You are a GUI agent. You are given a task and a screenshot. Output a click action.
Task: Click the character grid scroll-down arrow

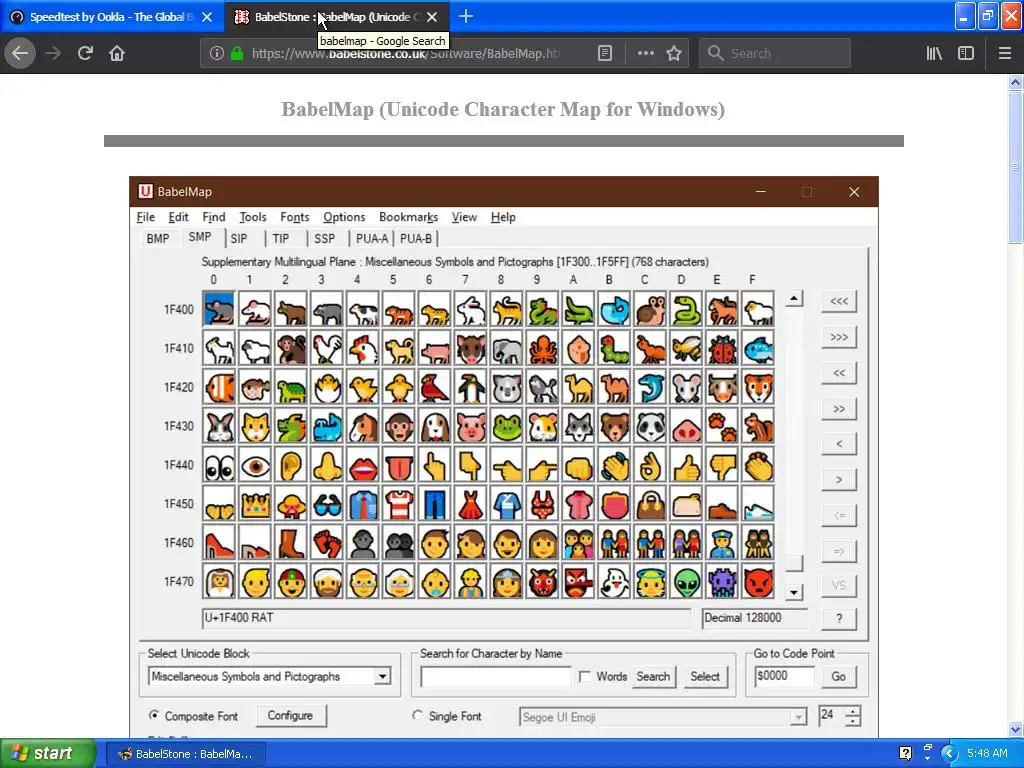coord(793,592)
